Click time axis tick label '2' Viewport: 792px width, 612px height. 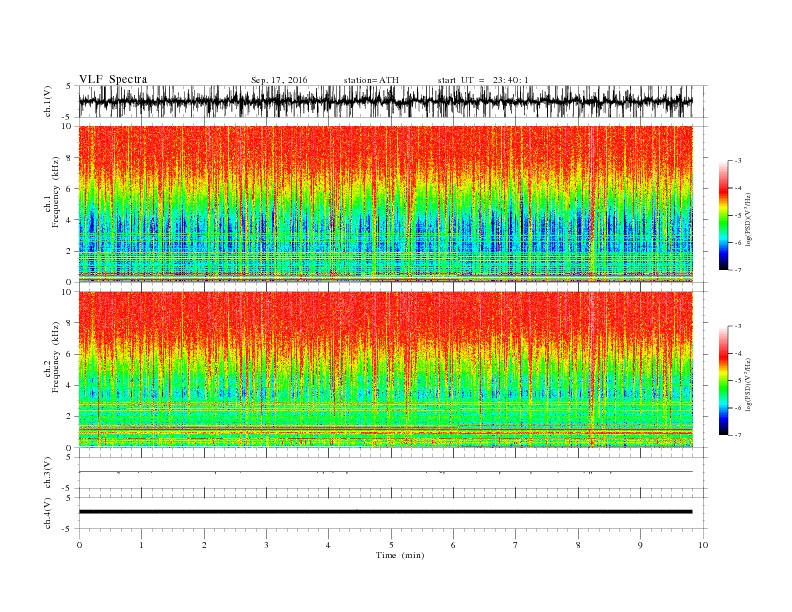tap(204, 545)
